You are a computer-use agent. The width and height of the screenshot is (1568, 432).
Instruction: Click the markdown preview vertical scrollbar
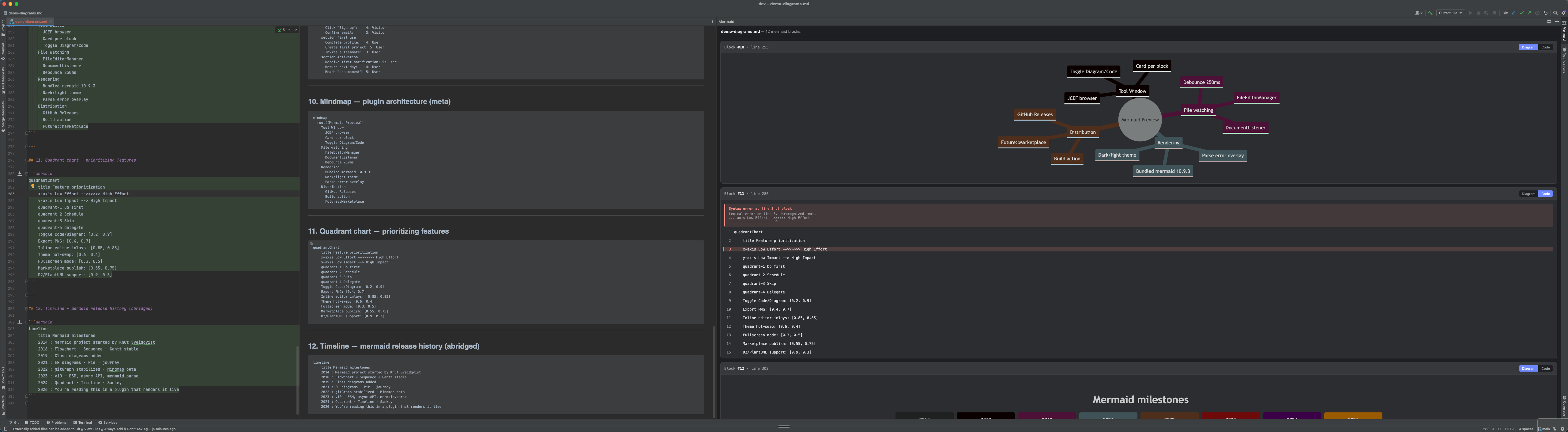tap(714, 372)
